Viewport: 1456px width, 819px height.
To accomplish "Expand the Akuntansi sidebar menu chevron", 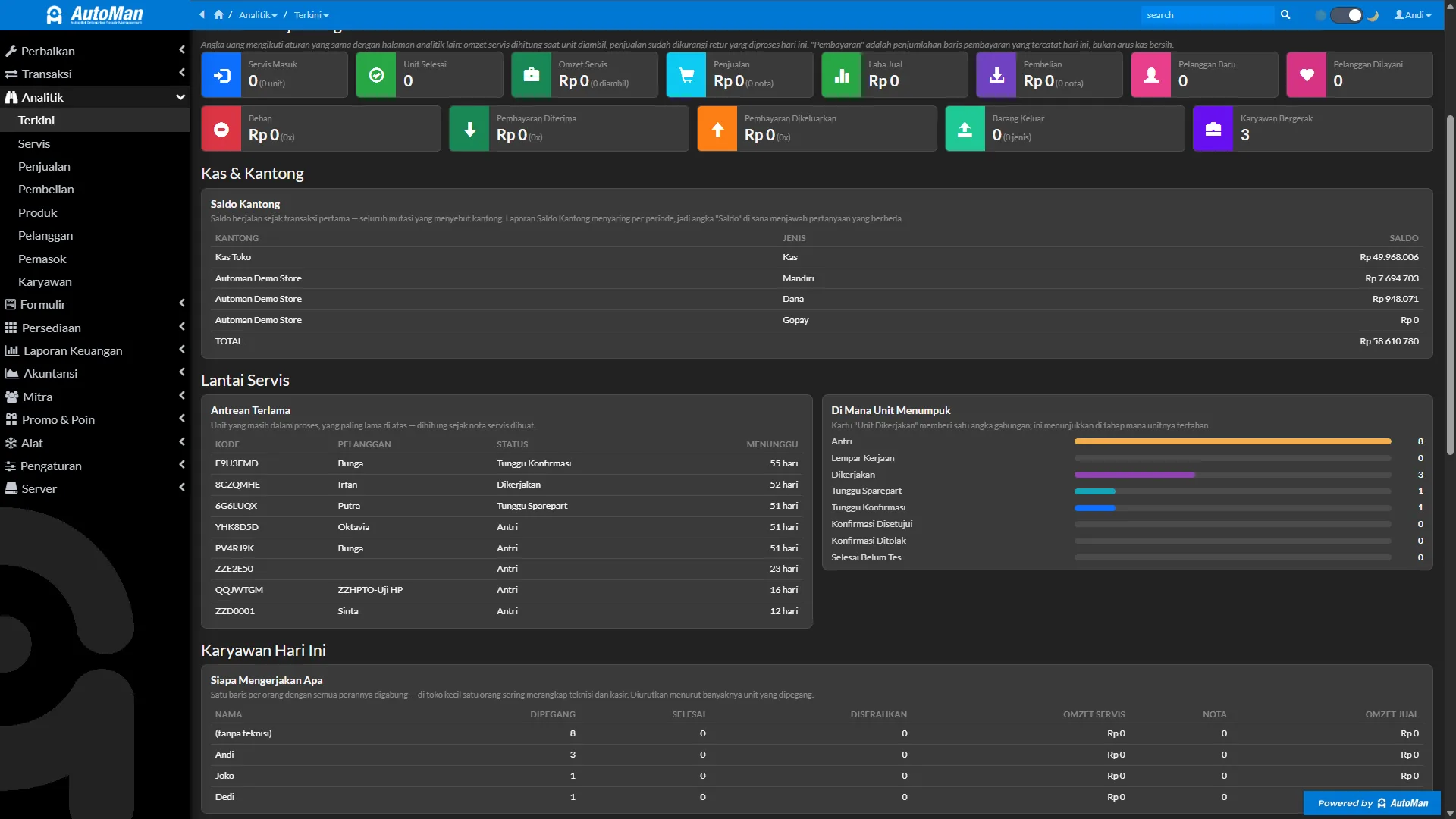I will [x=182, y=372].
